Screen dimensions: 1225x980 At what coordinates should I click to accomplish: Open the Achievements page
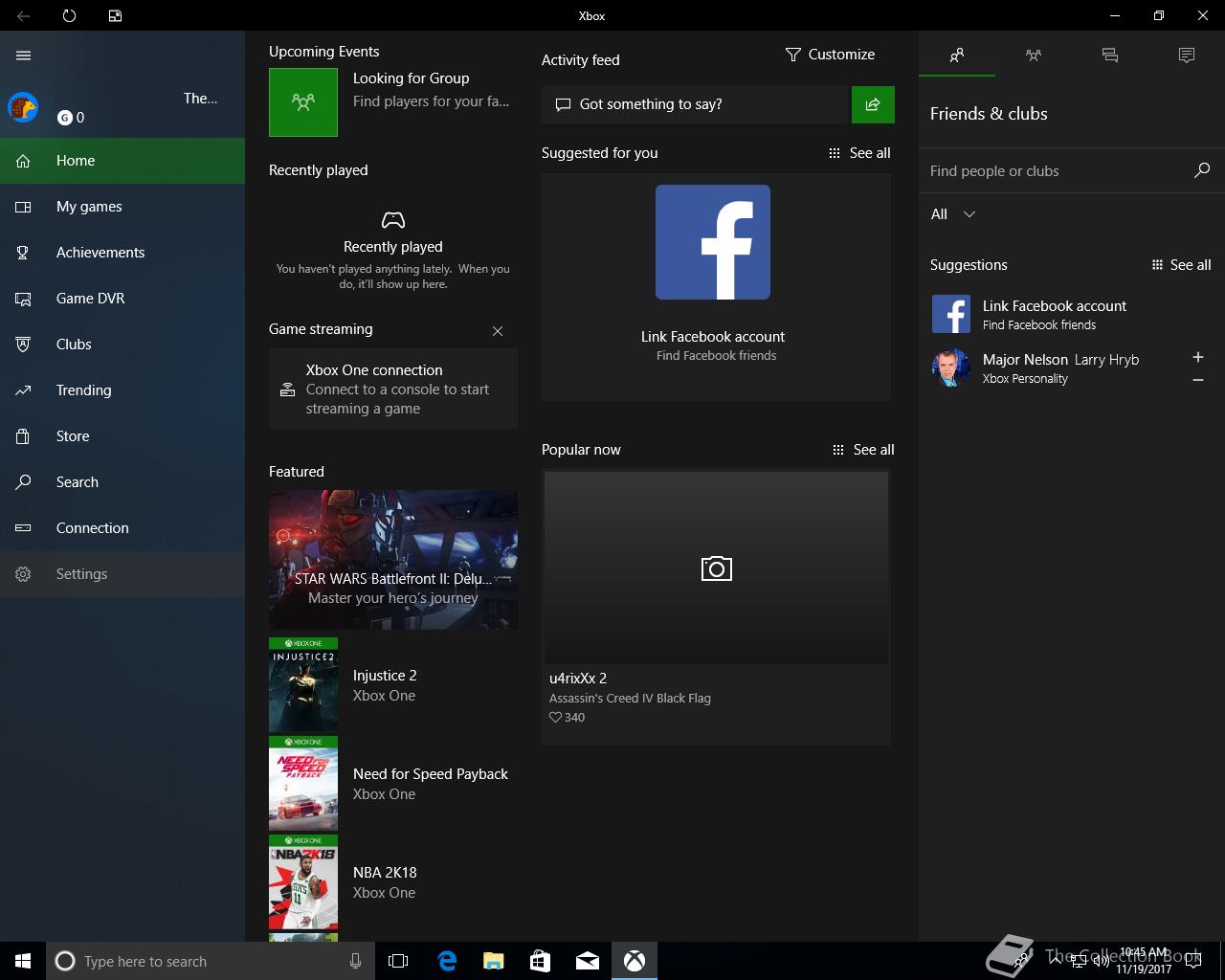pyautogui.click(x=122, y=253)
